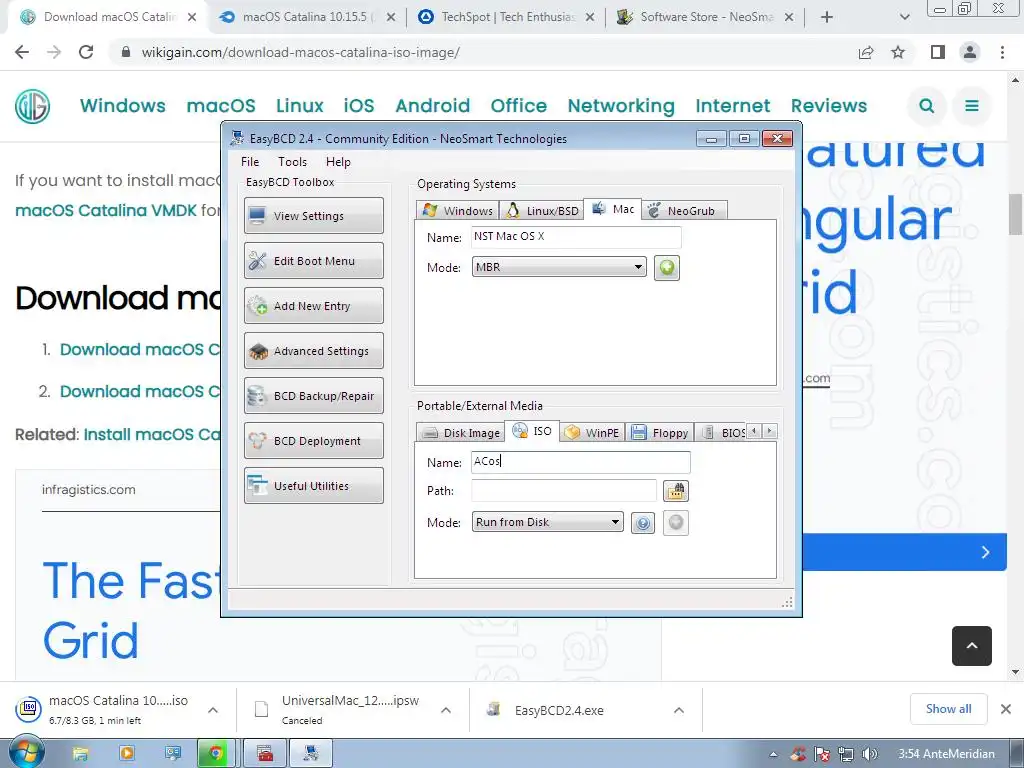Expand options for macOS Catalina iso download

(x=213, y=710)
